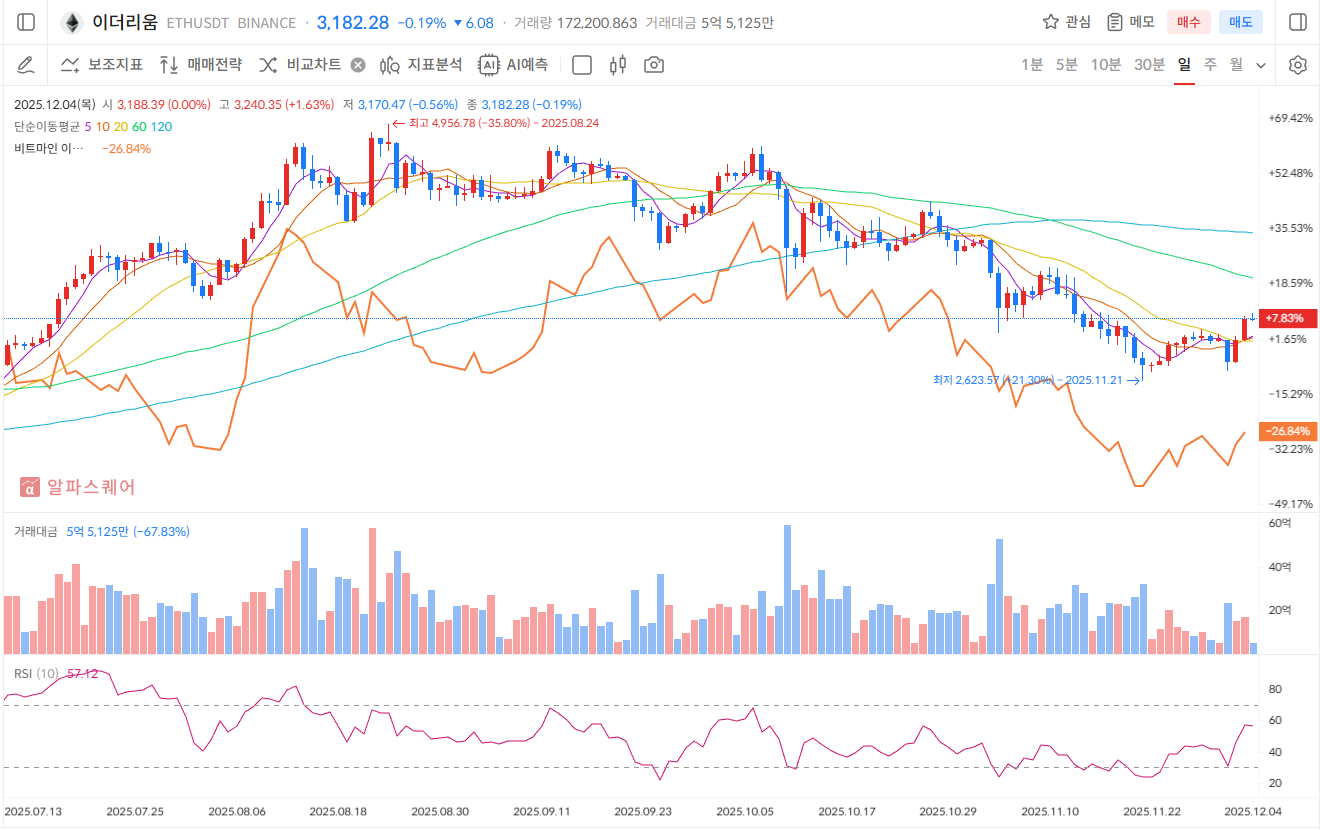Switch to the 주 weekly timeframe
The width and height of the screenshot is (1320, 830).
point(1210,65)
